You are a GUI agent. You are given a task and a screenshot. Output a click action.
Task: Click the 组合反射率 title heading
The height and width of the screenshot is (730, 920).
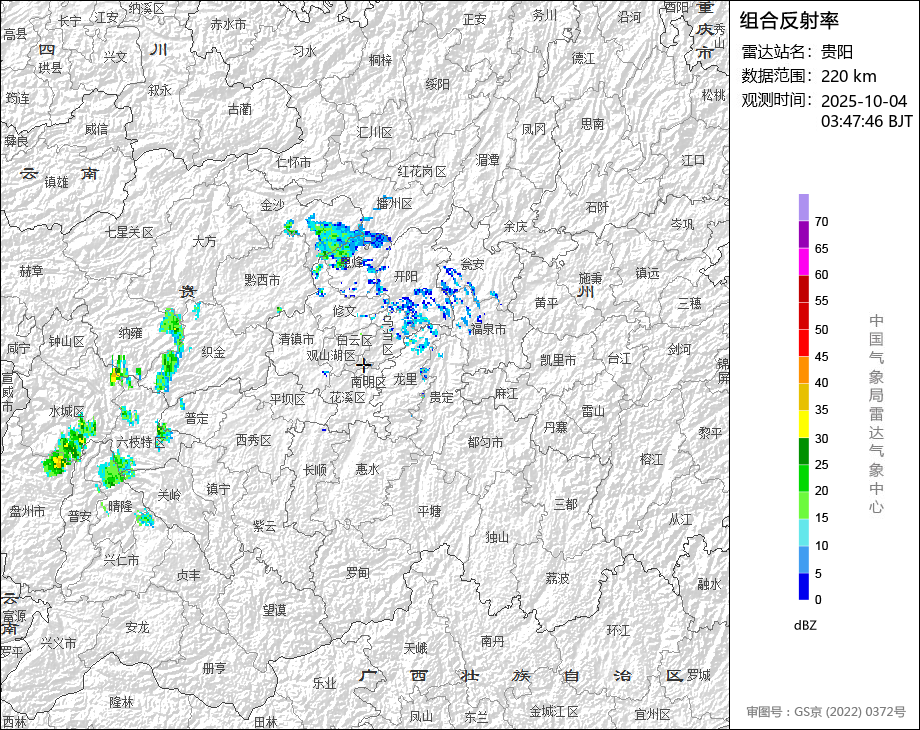(x=789, y=20)
